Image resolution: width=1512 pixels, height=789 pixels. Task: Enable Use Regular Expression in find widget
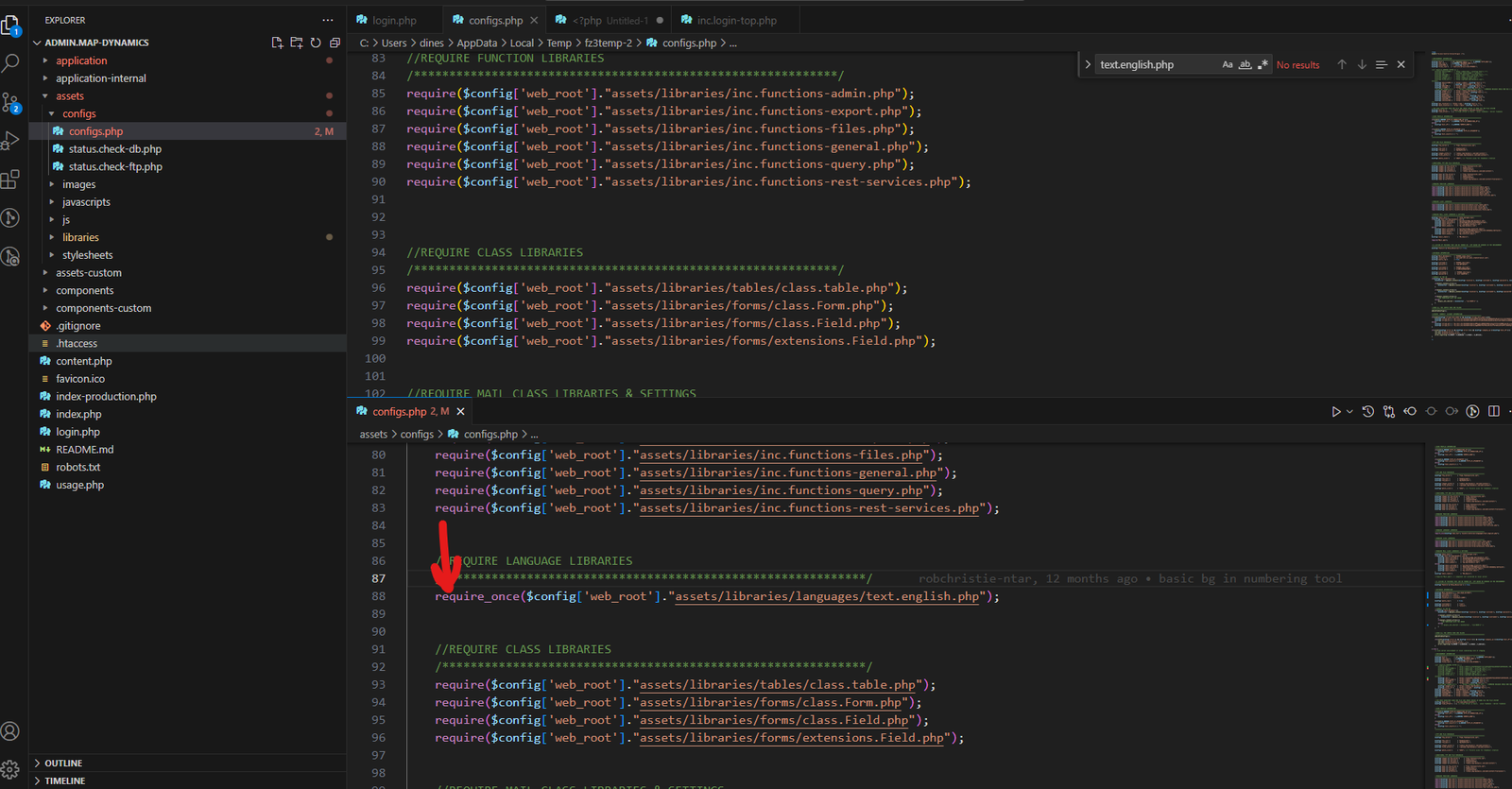[x=1263, y=64]
